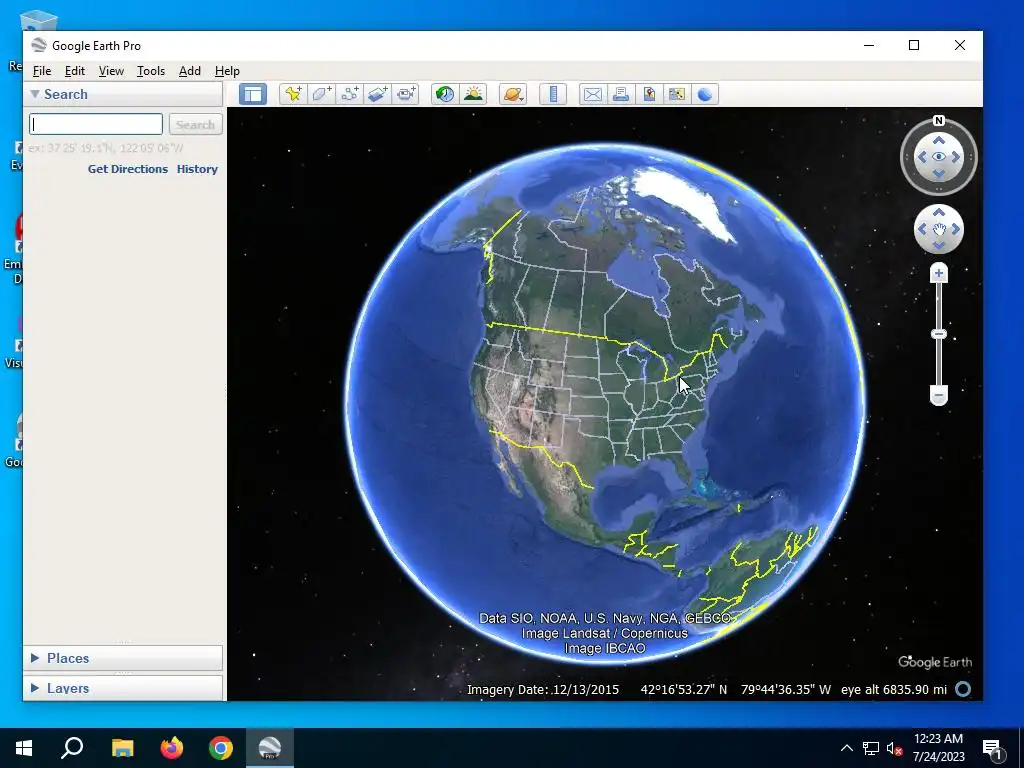Open the Edit menu
Screen dimensions: 1024x768
pyautogui.click(x=74, y=71)
